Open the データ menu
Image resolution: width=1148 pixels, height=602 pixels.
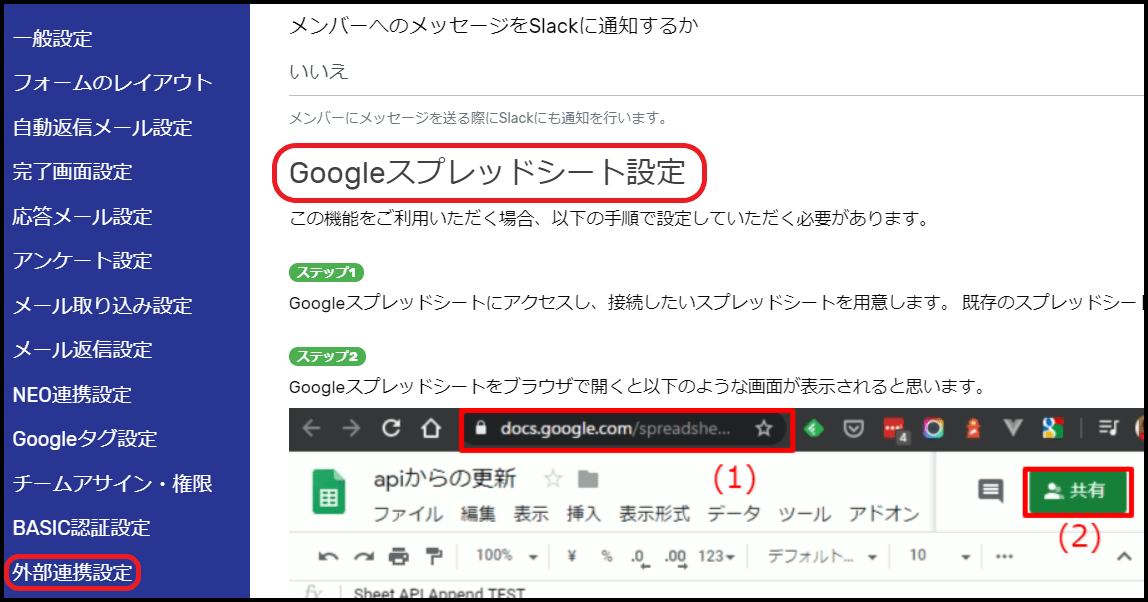point(734,514)
